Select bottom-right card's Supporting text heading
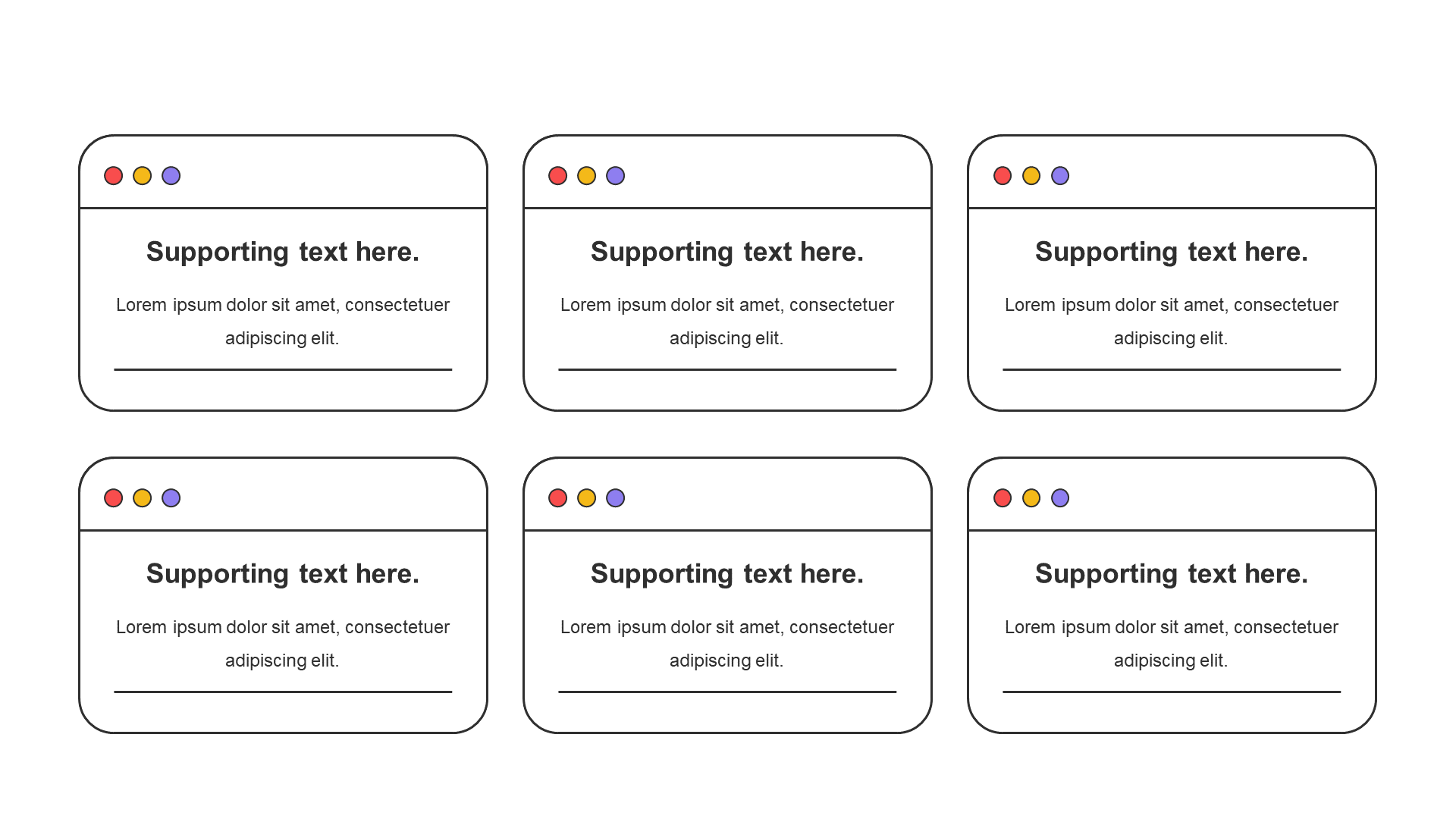Viewport: 1456px width, 819px height. tap(1172, 574)
